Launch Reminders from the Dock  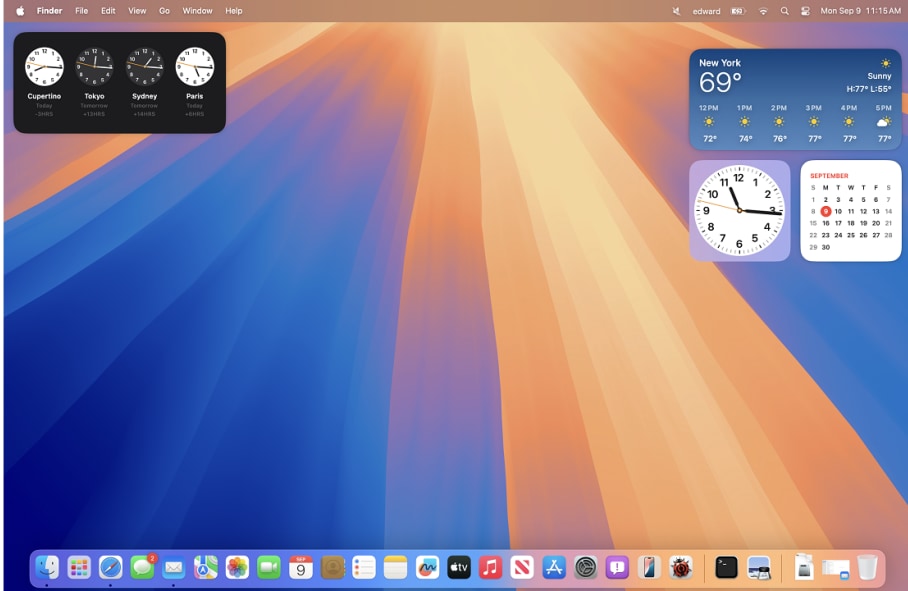point(364,567)
